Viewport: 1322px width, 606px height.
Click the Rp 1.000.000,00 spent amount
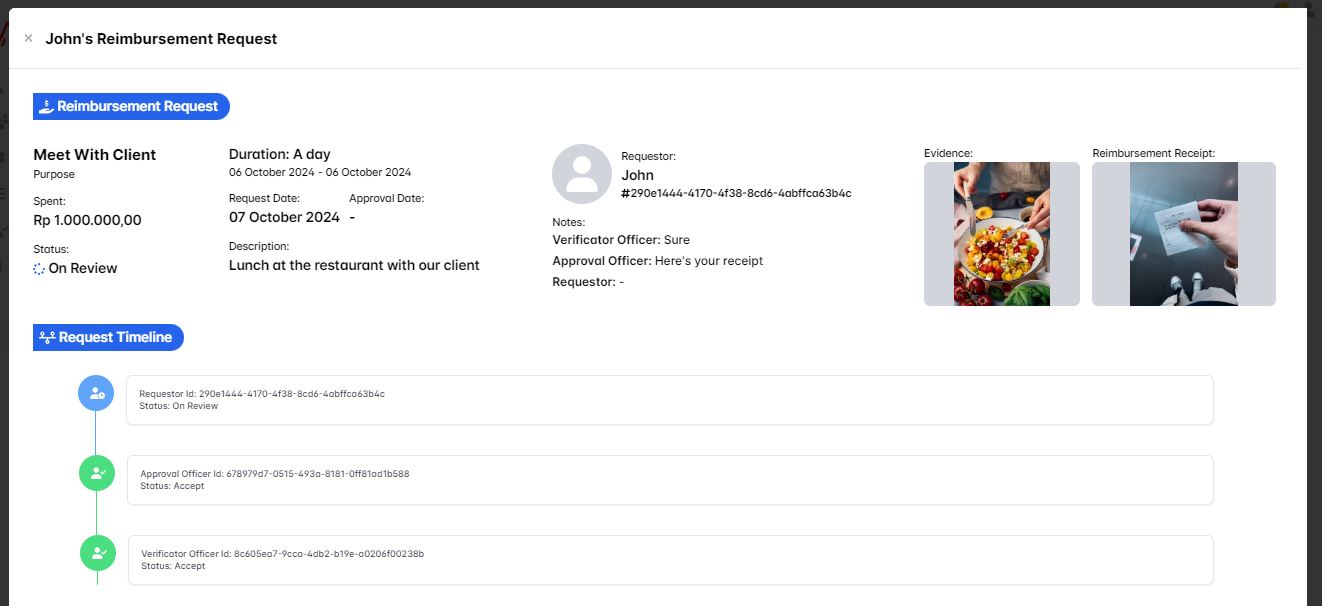[x=88, y=220]
